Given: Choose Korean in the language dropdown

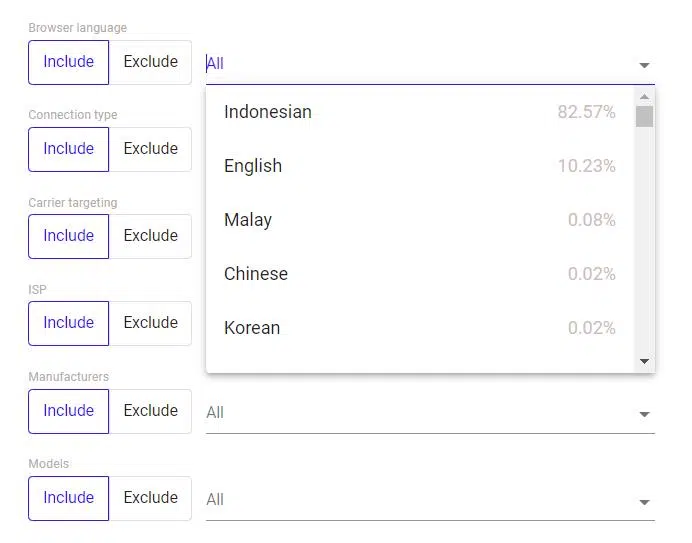Looking at the screenshot, I should 420,328.
